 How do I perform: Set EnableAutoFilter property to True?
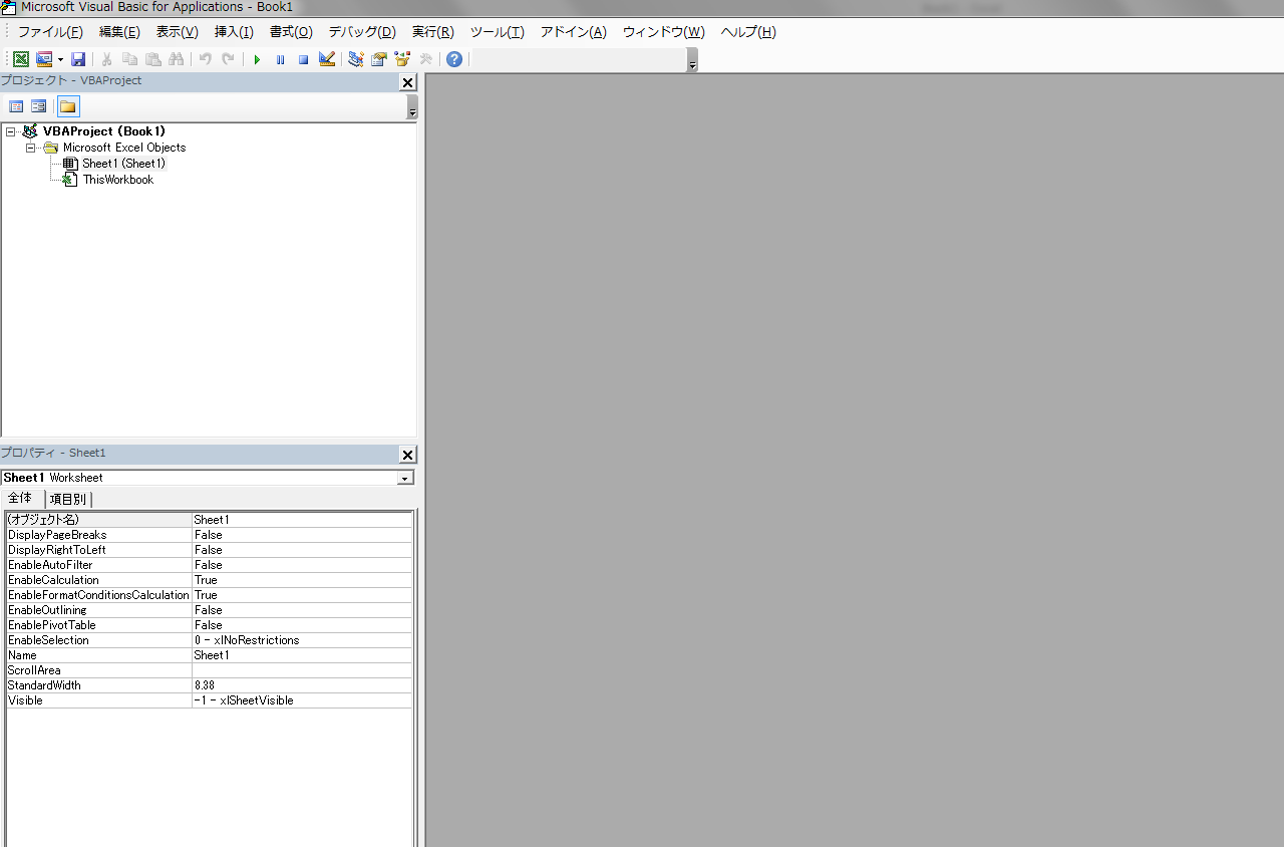pyautogui.click(x=300, y=564)
